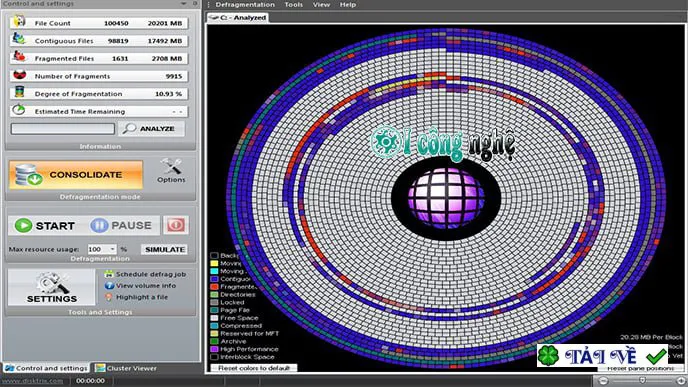
Task: Click the Interblock Space legend swatch
Action: click(214, 357)
